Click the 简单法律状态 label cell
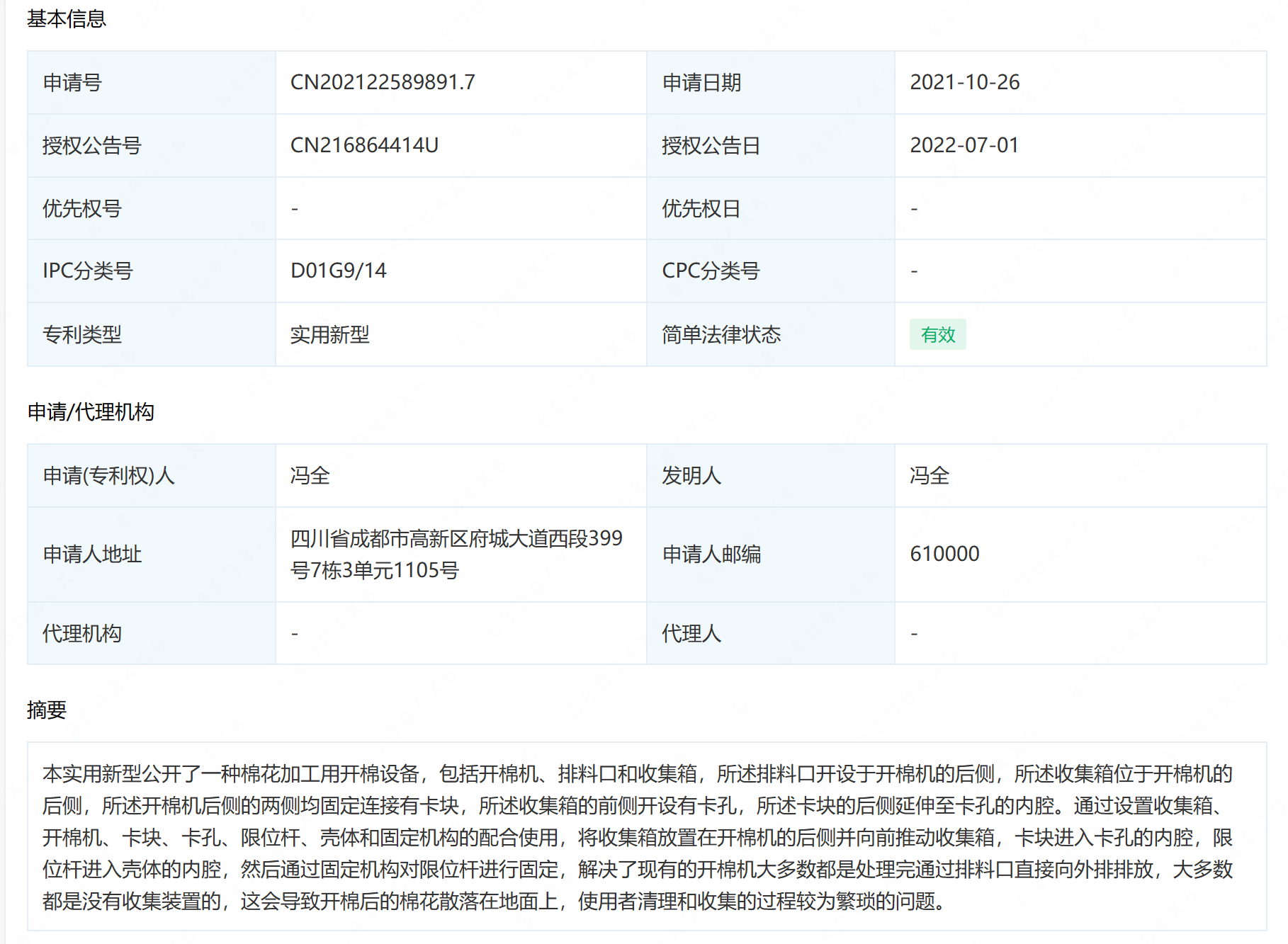1288x944 pixels. (771, 334)
